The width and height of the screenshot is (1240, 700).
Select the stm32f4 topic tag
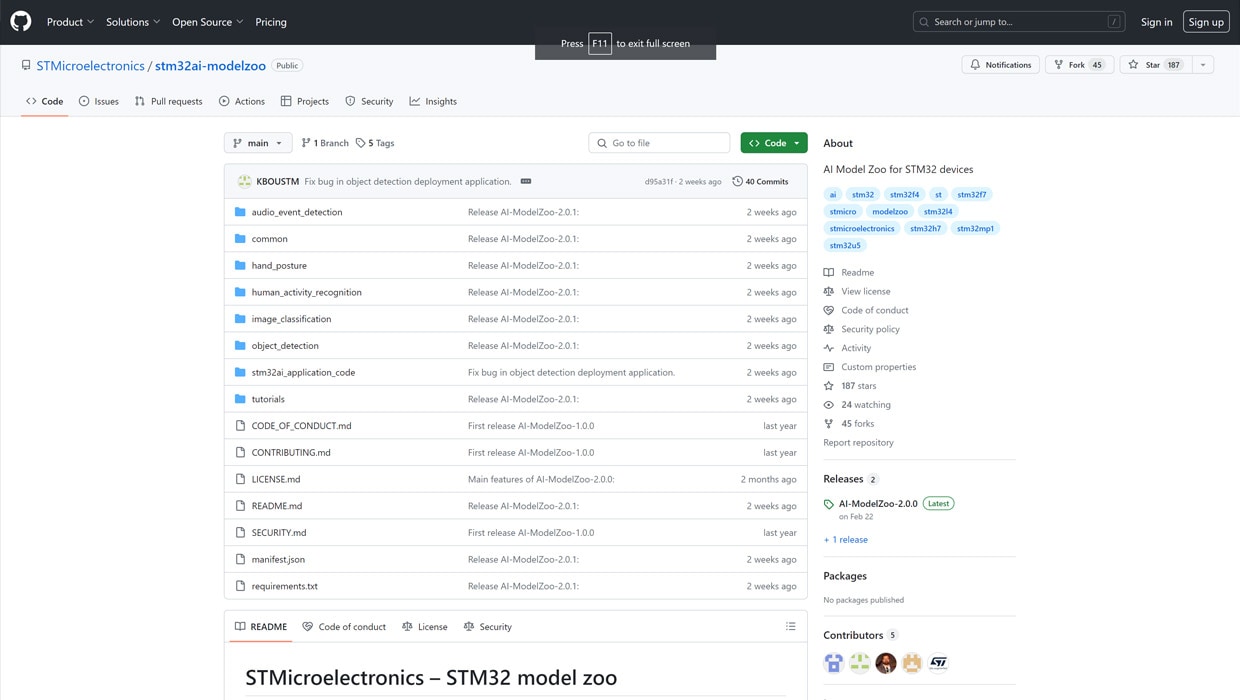tap(904, 195)
